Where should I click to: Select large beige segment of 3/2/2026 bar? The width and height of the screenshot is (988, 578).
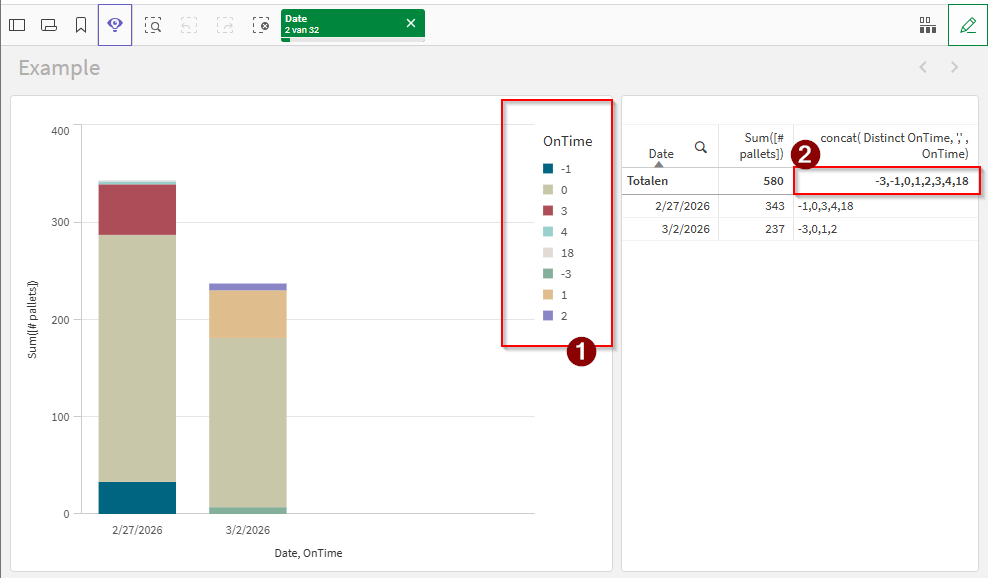coord(248,422)
